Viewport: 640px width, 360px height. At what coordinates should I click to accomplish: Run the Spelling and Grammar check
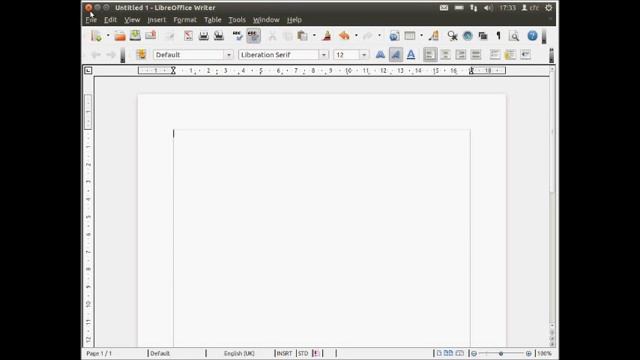(238, 36)
